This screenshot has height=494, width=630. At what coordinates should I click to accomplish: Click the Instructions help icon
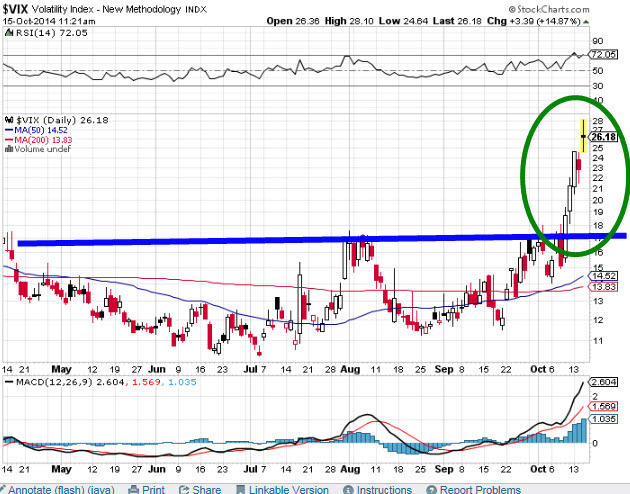(x=347, y=489)
